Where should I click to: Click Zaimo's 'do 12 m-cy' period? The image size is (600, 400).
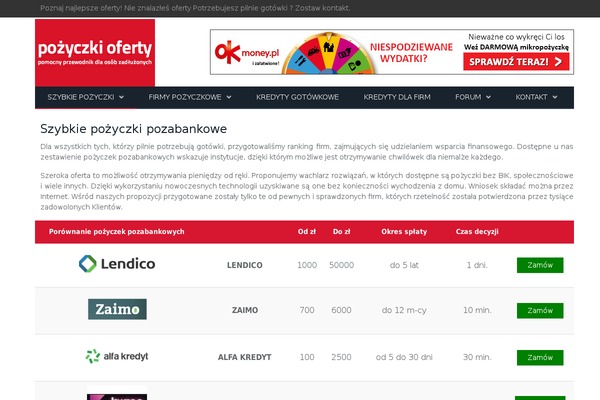coord(404,310)
